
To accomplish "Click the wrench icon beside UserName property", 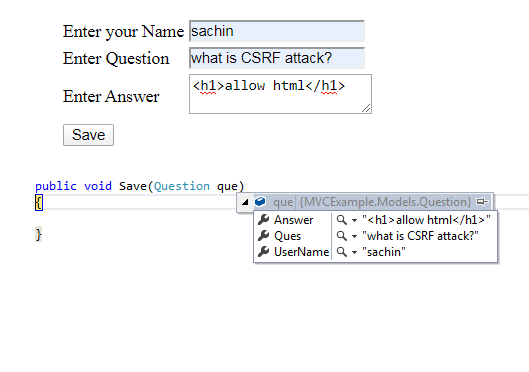I will pyautogui.click(x=263, y=251).
